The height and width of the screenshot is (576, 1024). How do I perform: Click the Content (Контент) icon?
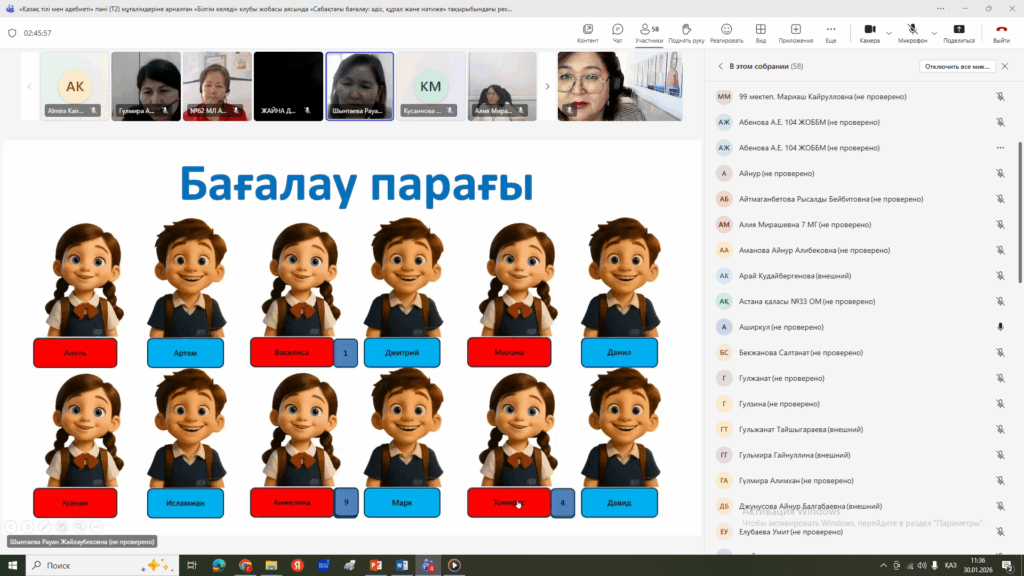[588, 32]
